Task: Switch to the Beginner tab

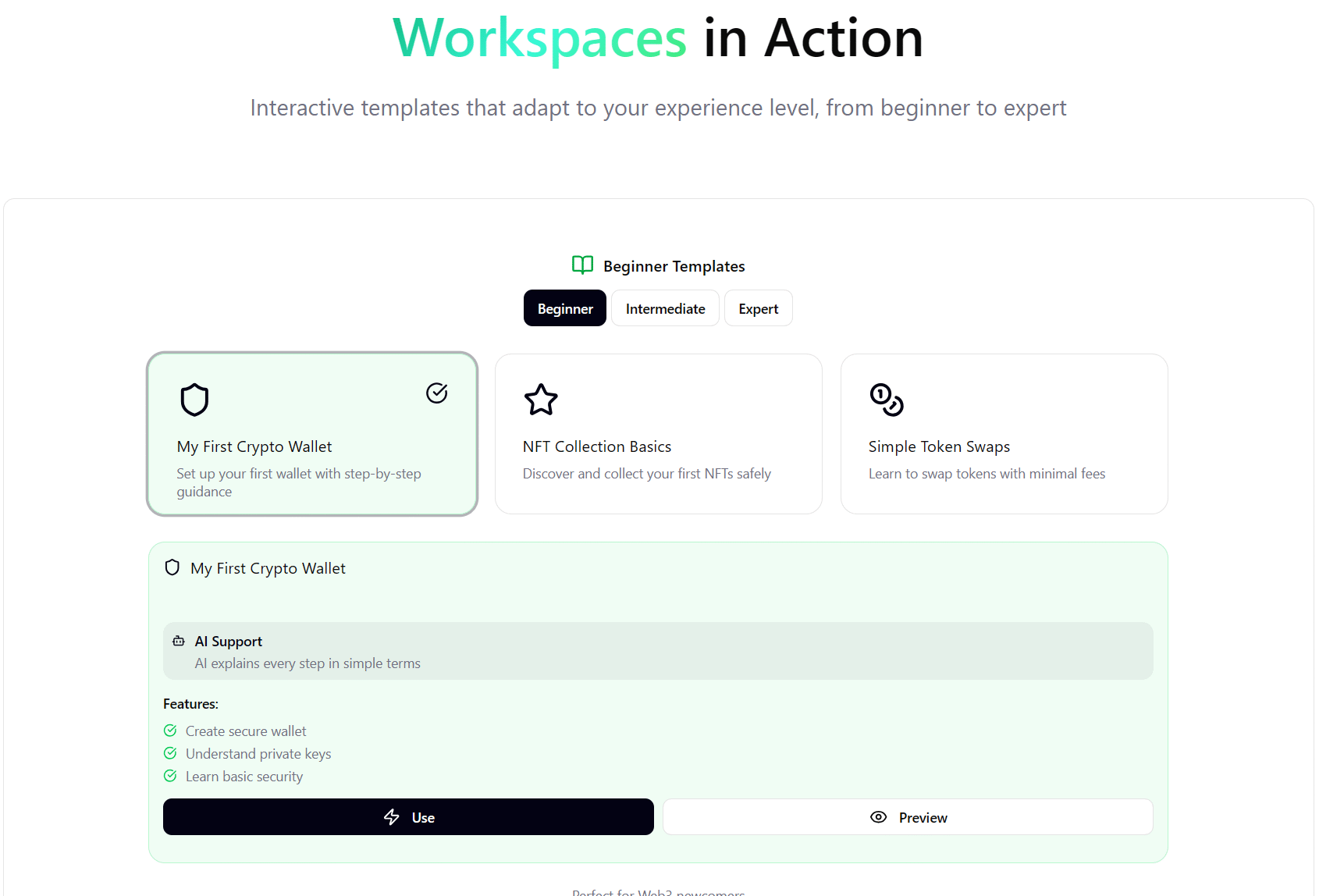Action: [x=565, y=308]
